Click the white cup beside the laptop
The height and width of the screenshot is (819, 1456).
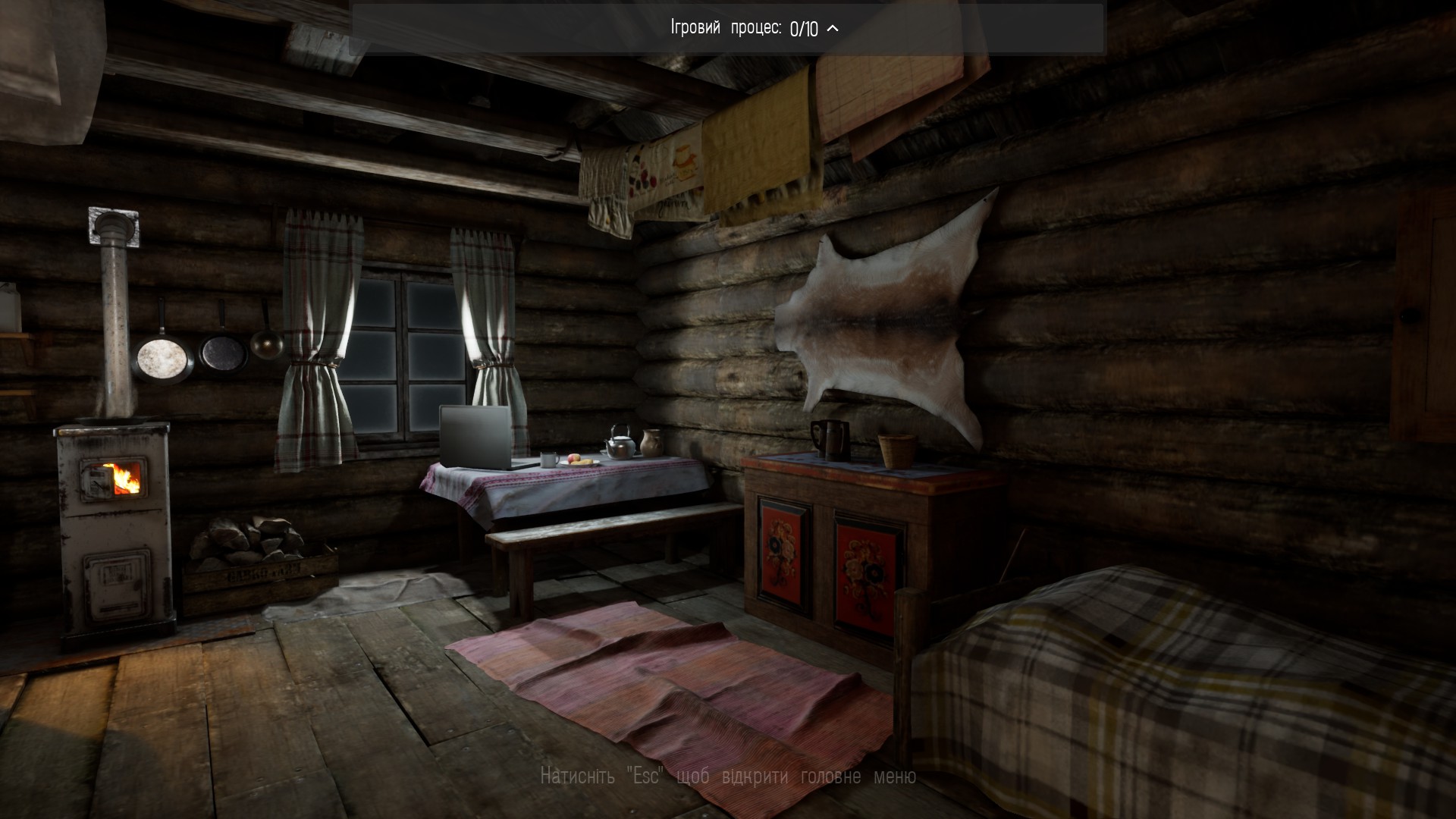[x=549, y=459]
